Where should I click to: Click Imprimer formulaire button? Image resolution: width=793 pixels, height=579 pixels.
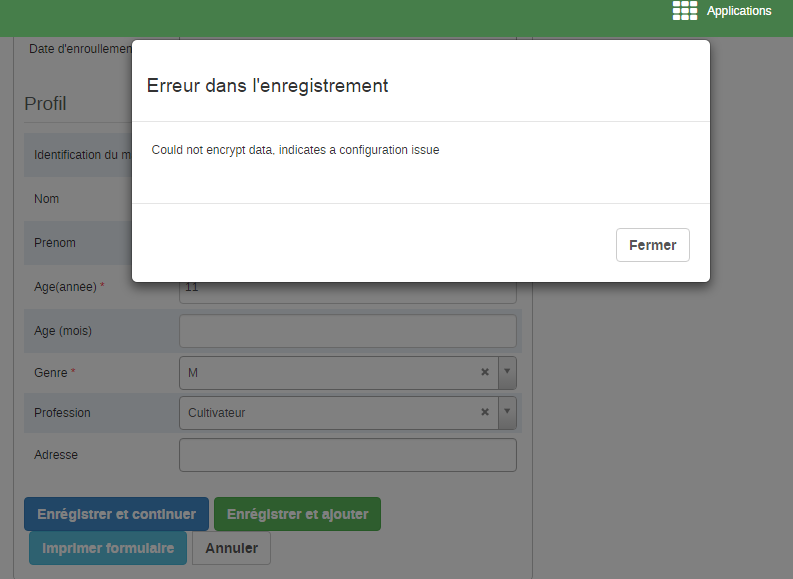(108, 548)
